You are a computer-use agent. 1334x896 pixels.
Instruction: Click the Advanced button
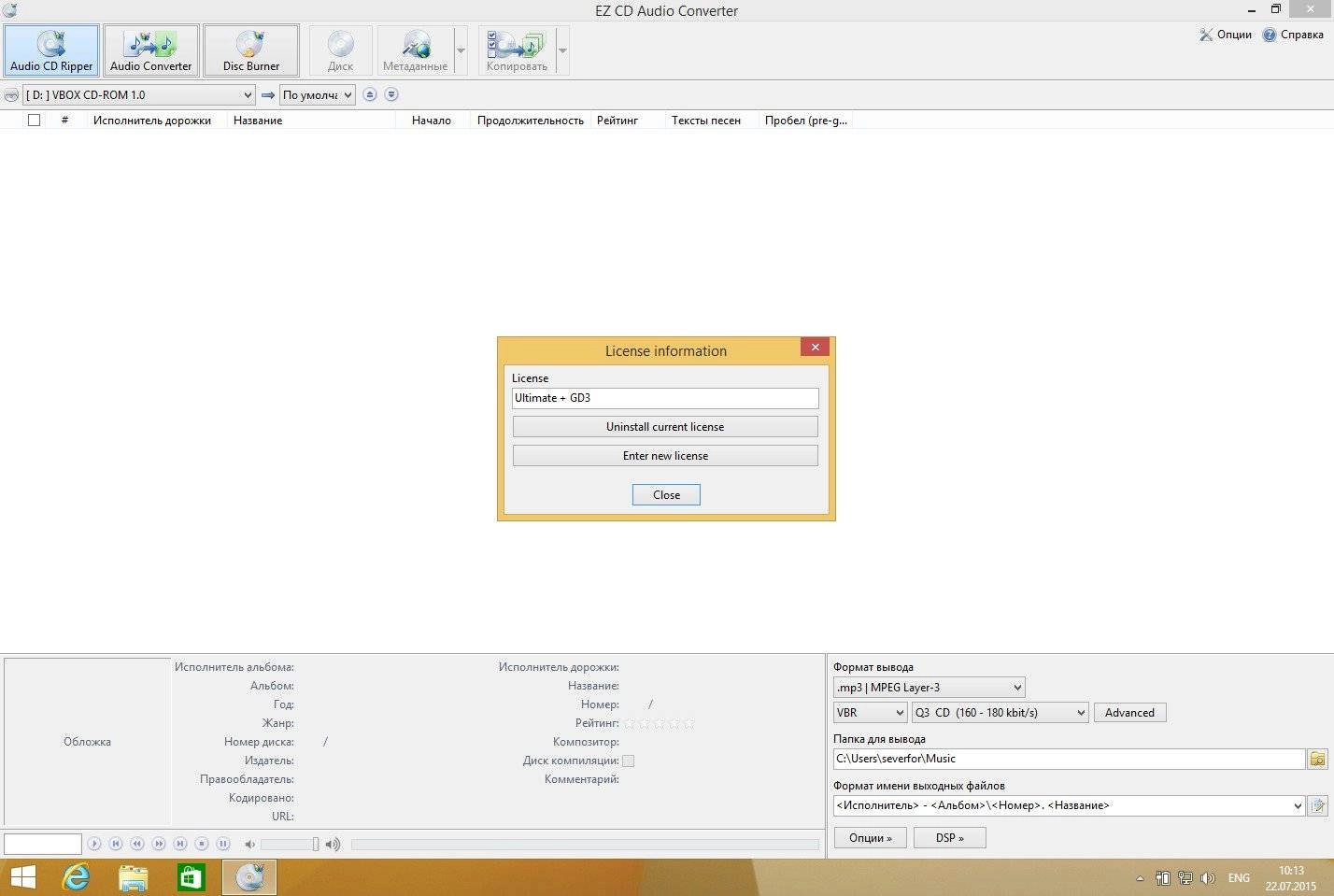click(1129, 713)
